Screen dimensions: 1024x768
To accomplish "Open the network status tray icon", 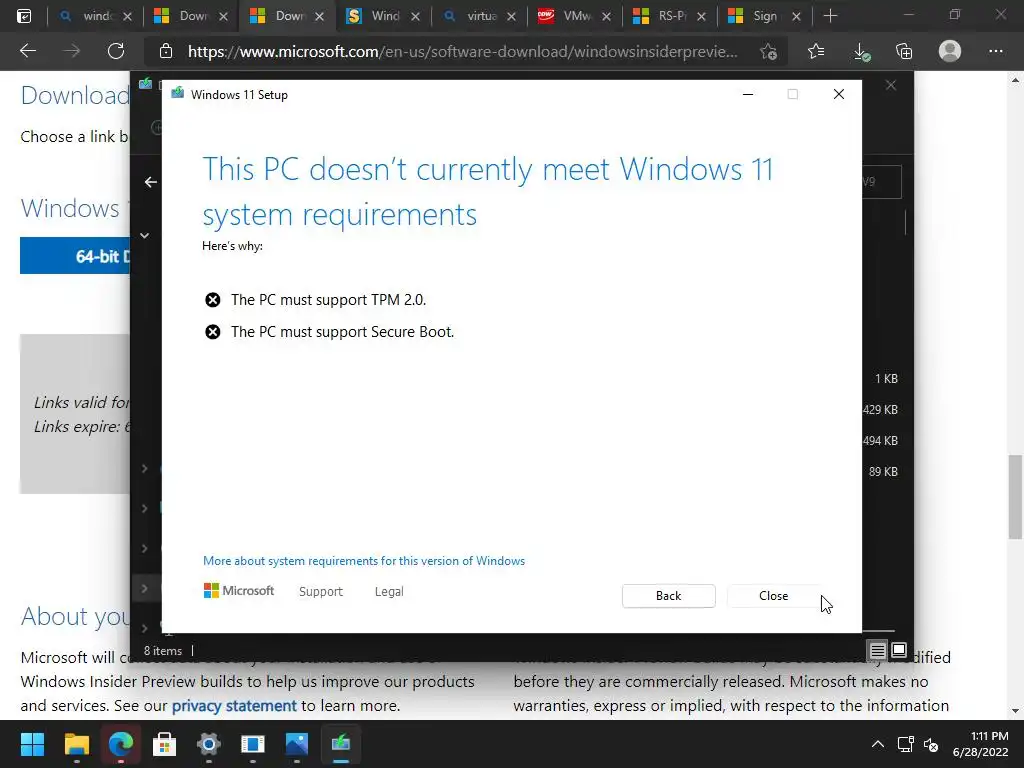I will pos(905,744).
